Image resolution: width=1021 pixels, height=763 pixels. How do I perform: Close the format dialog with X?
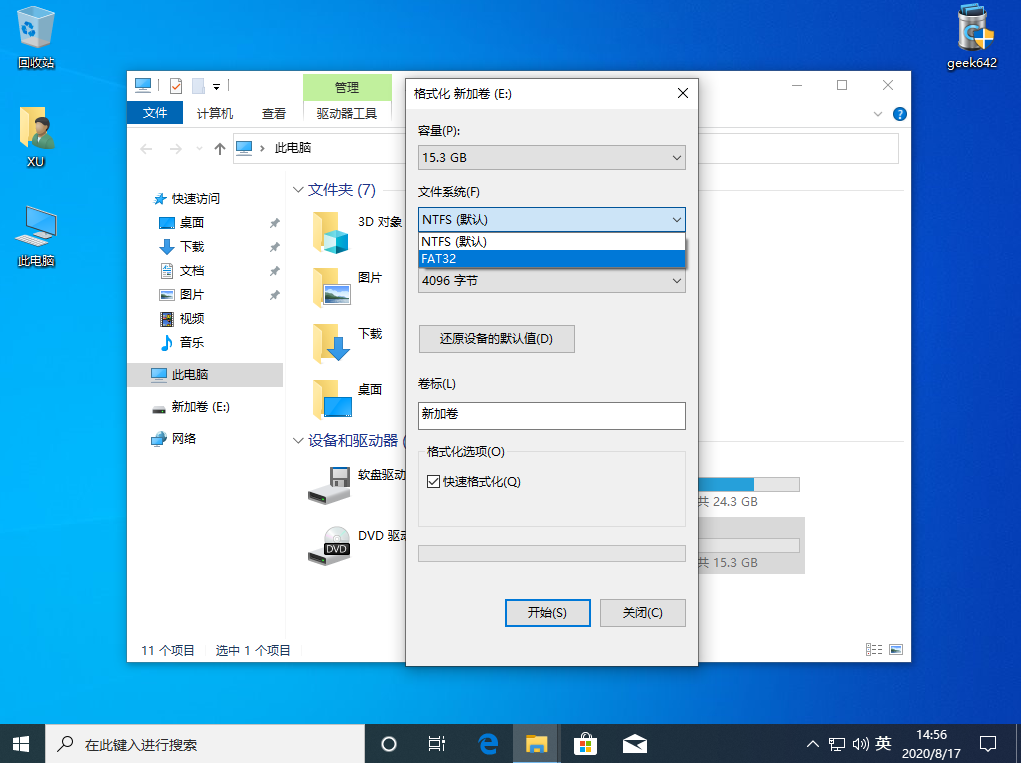tap(682, 93)
